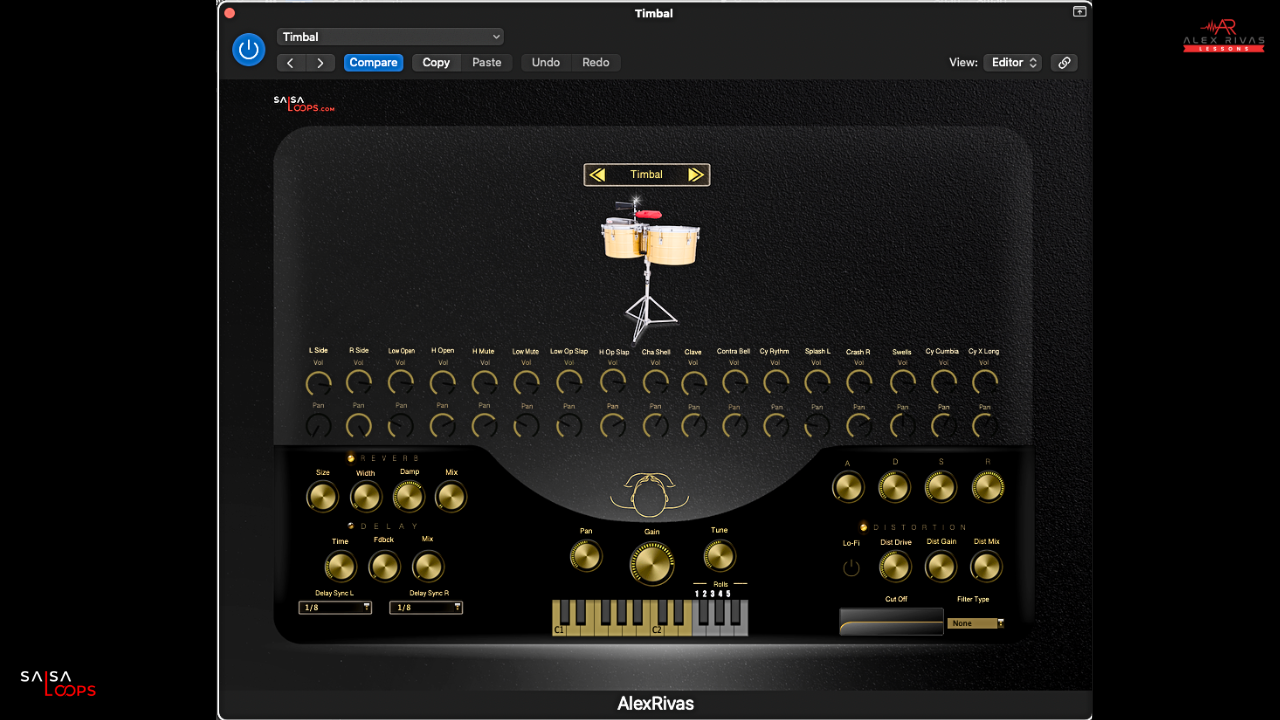Go to the next preset arrow
The width and height of the screenshot is (1280, 720).
(320, 62)
